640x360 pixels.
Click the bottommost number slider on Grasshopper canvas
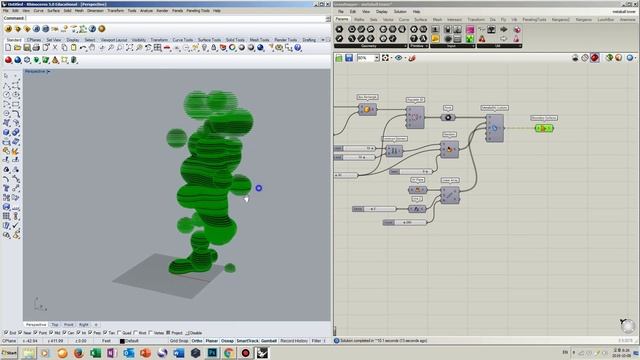404,223
